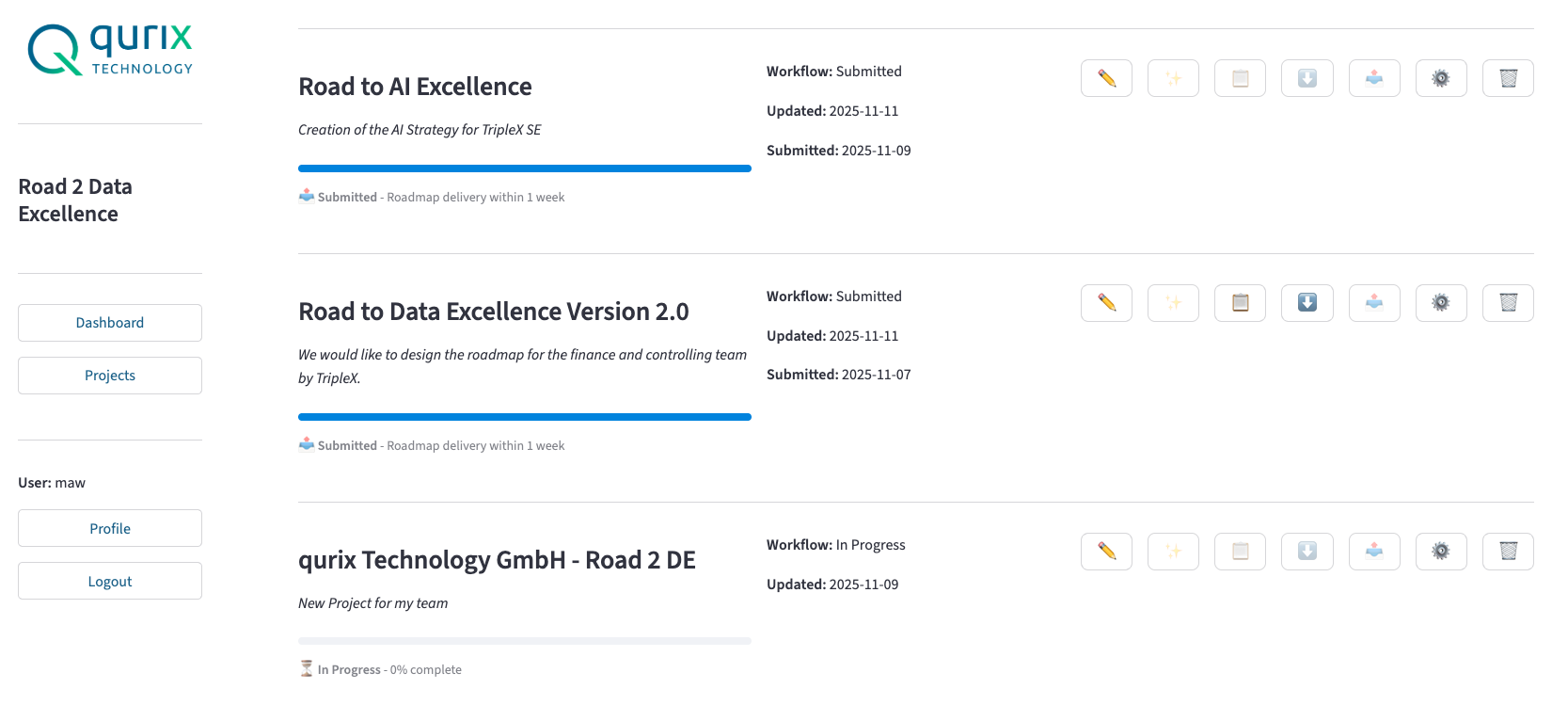Click the Submitted status icon below Road to AI Excellence
Screen dimensions: 1568x721
pyautogui.click(x=307, y=196)
